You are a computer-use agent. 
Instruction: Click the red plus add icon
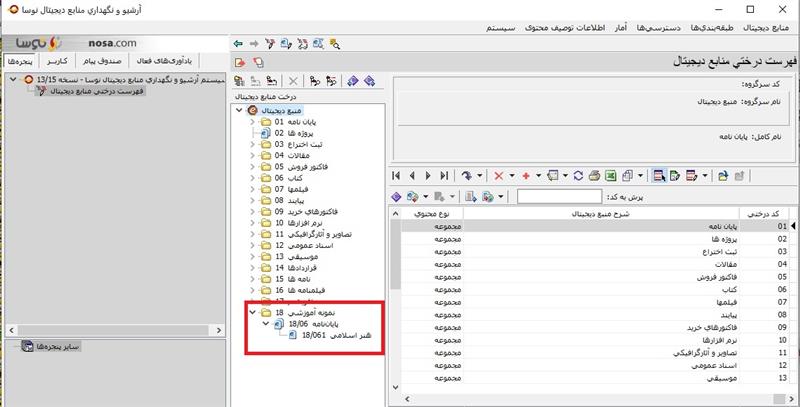click(525, 175)
